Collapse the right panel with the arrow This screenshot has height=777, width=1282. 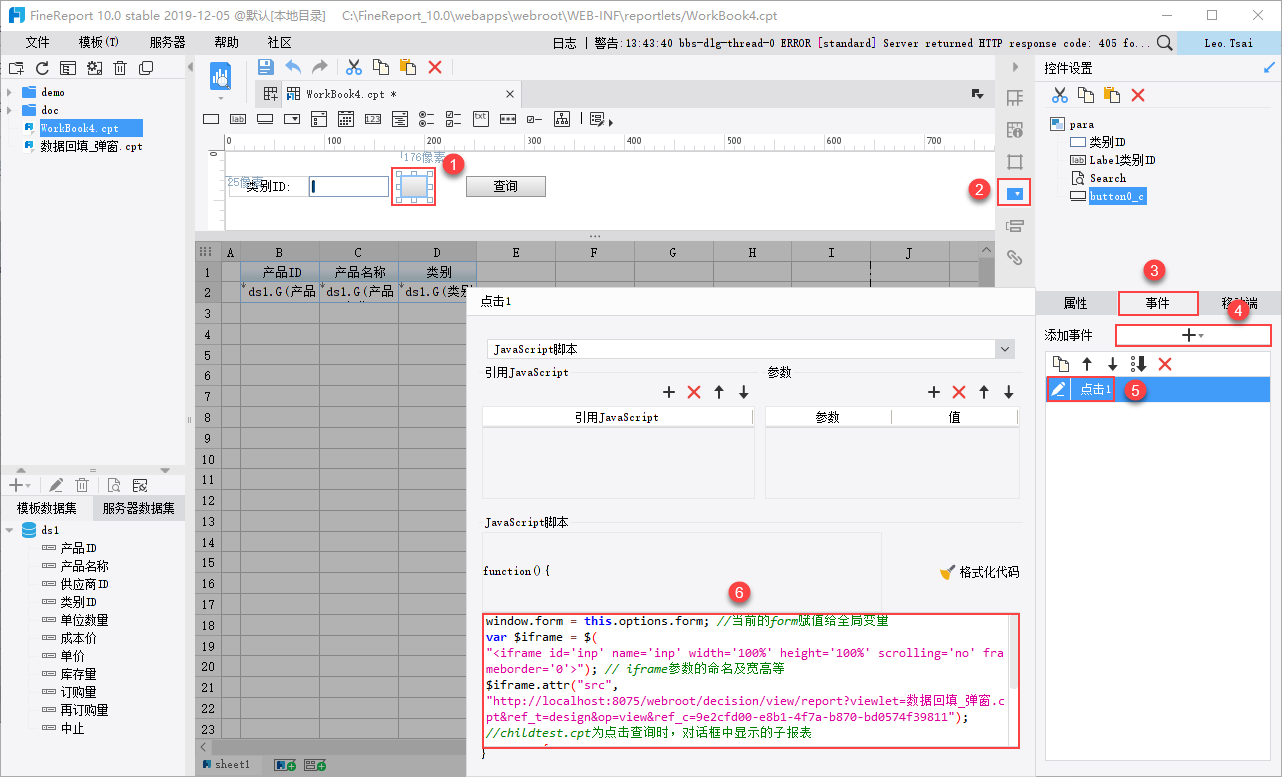(1015, 67)
